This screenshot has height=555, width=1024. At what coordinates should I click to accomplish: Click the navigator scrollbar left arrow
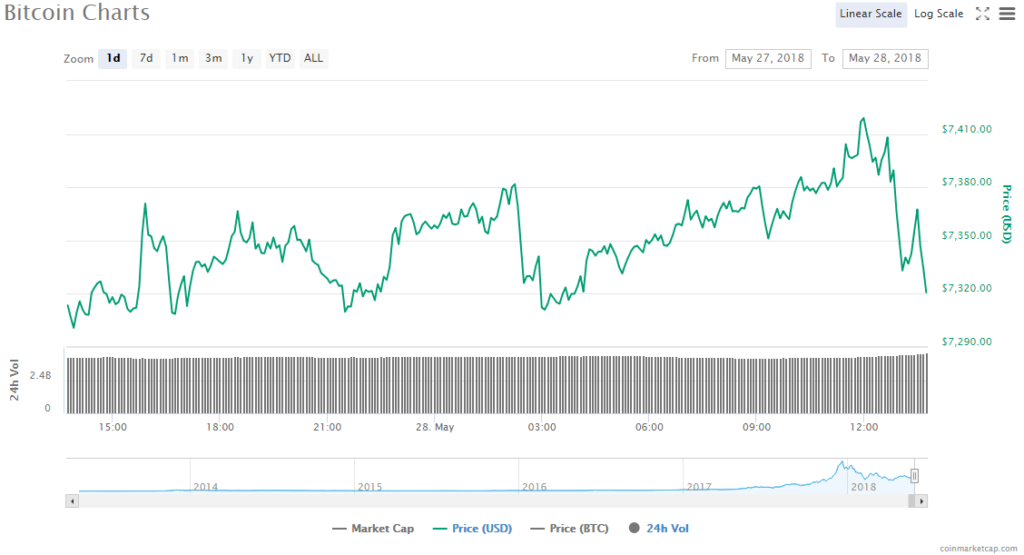[x=71, y=499]
